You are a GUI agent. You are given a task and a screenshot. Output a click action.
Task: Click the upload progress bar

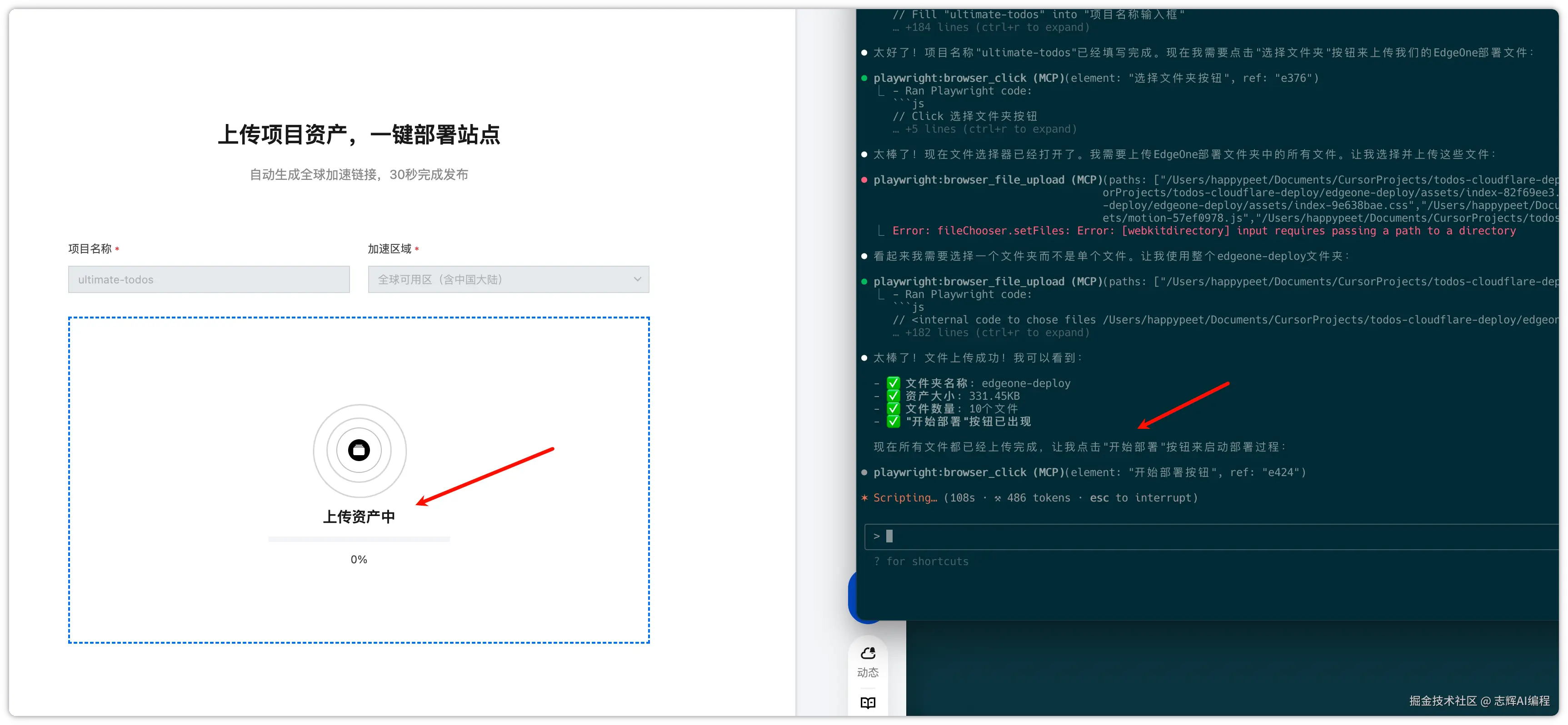(x=359, y=539)
